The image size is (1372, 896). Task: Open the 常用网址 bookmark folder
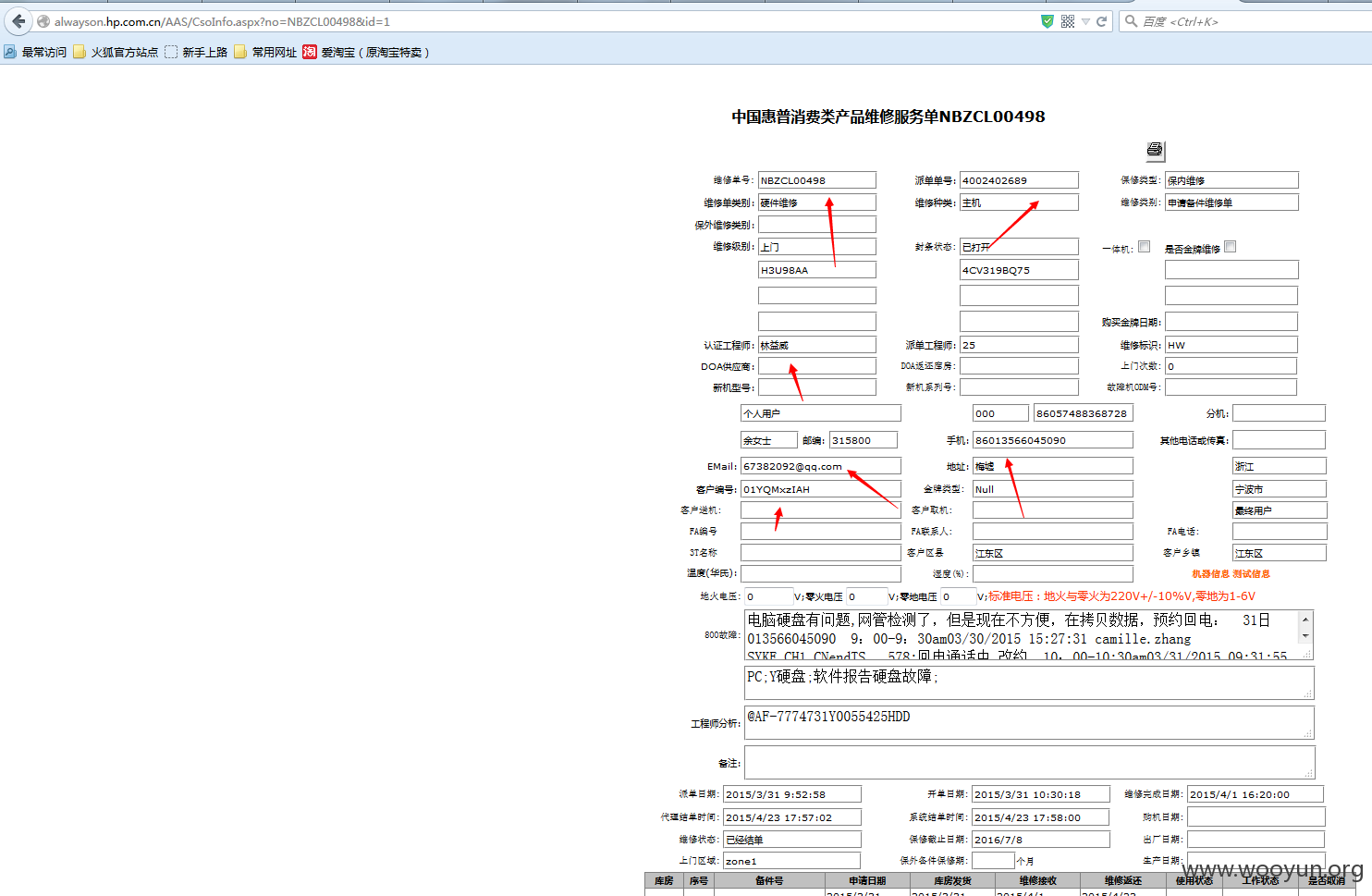coord(265,53)
